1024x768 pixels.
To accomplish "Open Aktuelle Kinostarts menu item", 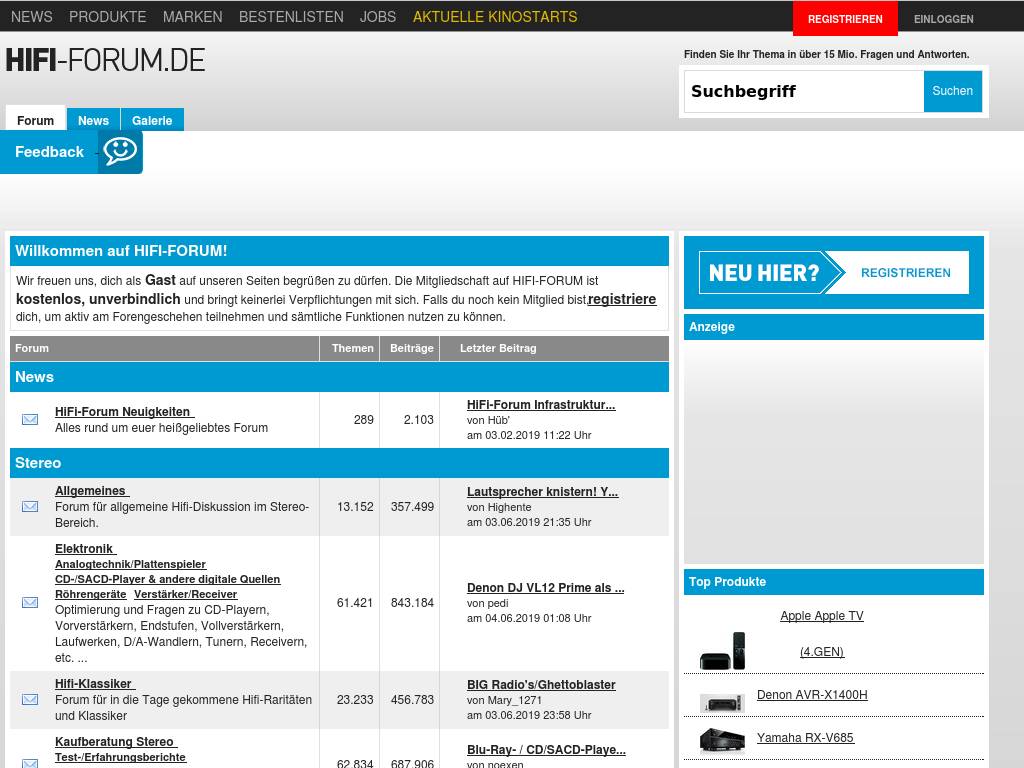I will (x=495, y=17).
